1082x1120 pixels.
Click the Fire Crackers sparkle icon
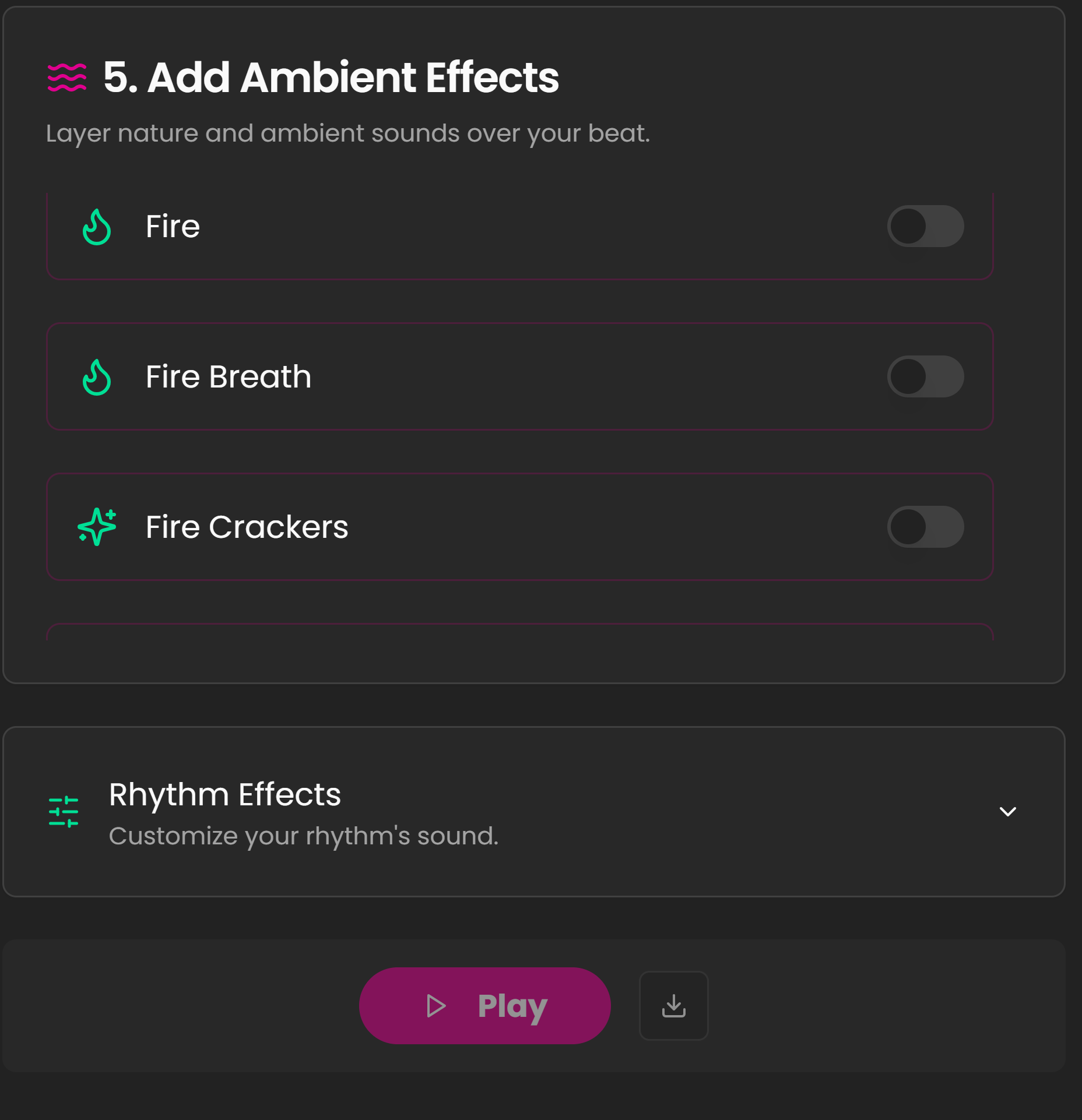pyautogui.click(x=97, y=527)
